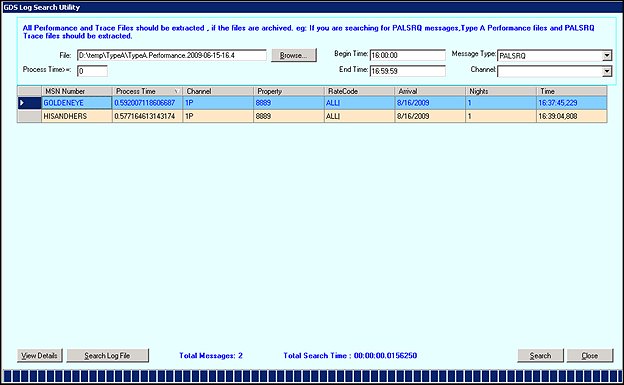Screen dimensions: 624x385
Task: Click the Total Messages: 2 status text
Action: [211, 356]
